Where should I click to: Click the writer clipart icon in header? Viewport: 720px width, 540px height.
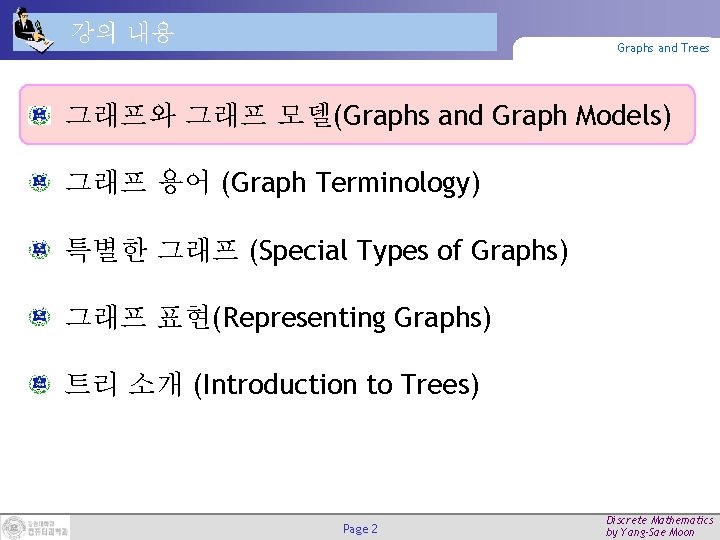coord(33,31)
